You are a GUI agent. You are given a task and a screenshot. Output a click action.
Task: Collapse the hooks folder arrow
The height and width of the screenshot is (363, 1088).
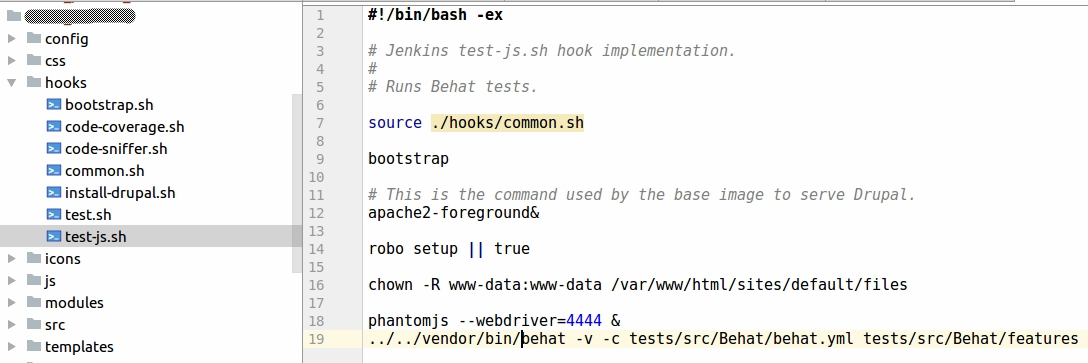tap(12, 83)
